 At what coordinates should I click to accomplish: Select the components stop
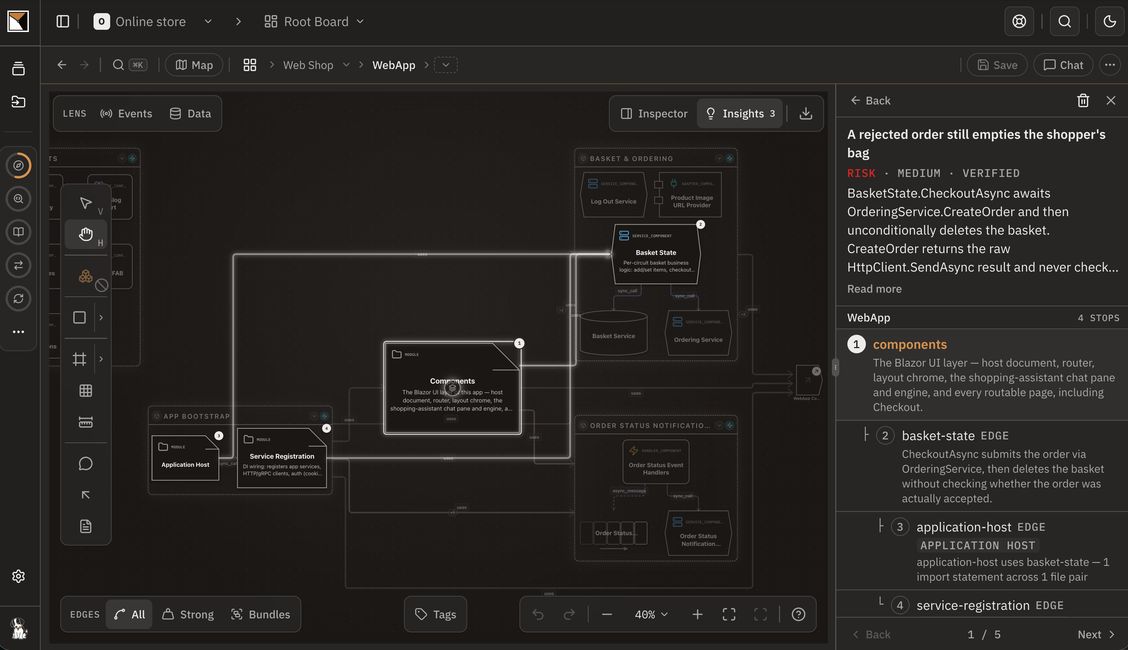[982, 375]
